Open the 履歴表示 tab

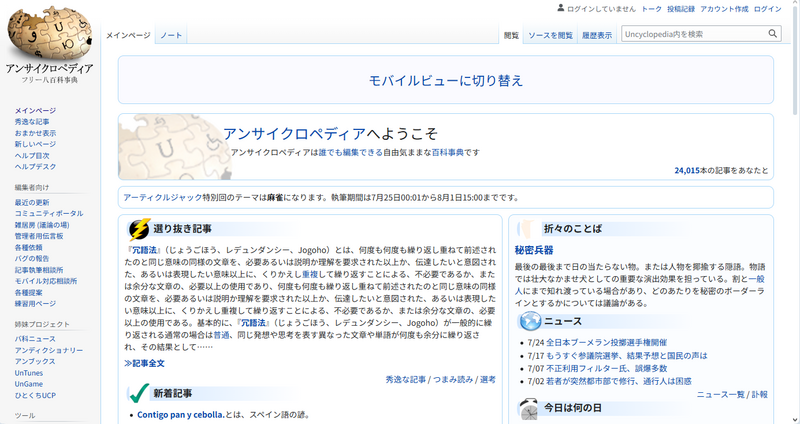(x=597, y=35)
